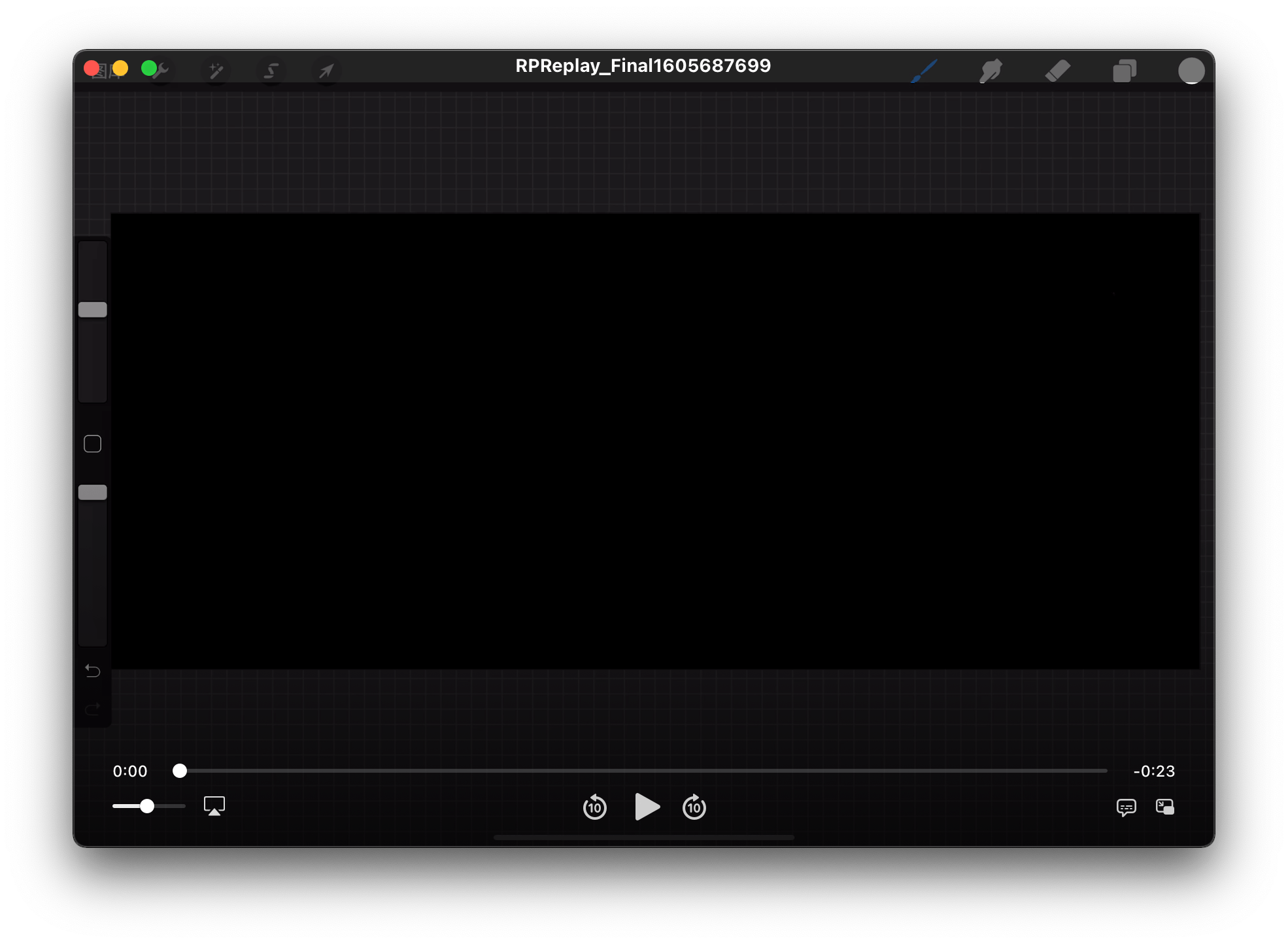
Task: Adjust the volume slider knob
Action: (147, 806)
